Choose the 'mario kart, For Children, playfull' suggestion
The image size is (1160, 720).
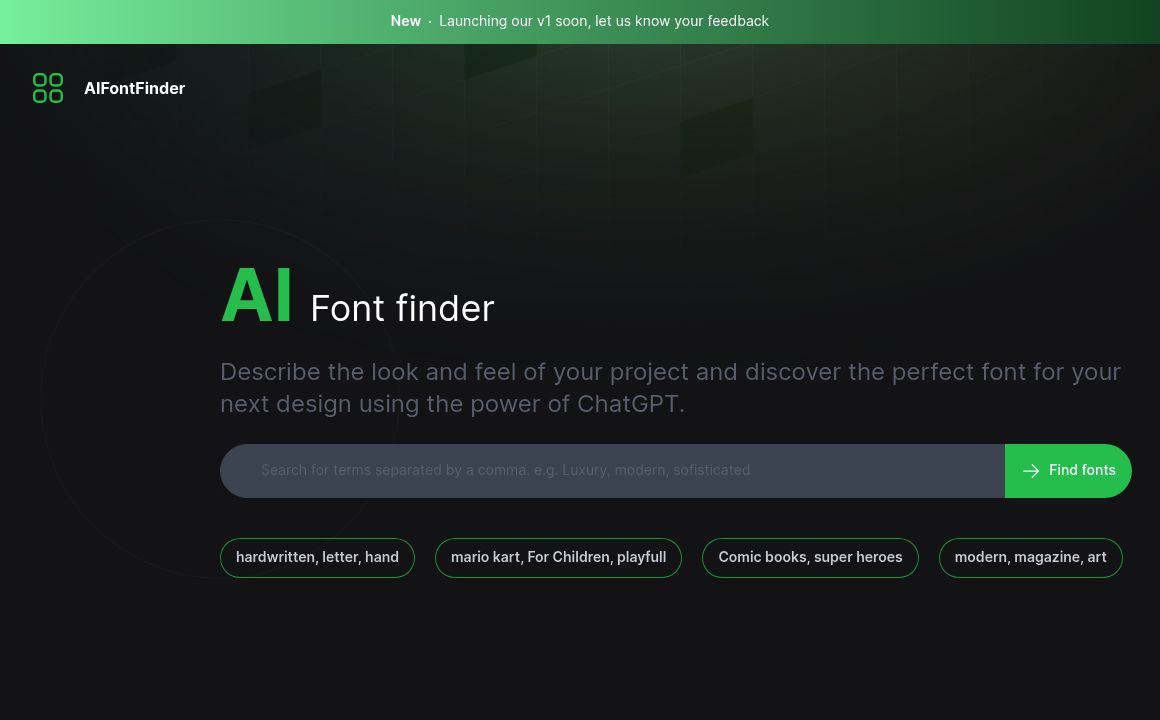558,557
